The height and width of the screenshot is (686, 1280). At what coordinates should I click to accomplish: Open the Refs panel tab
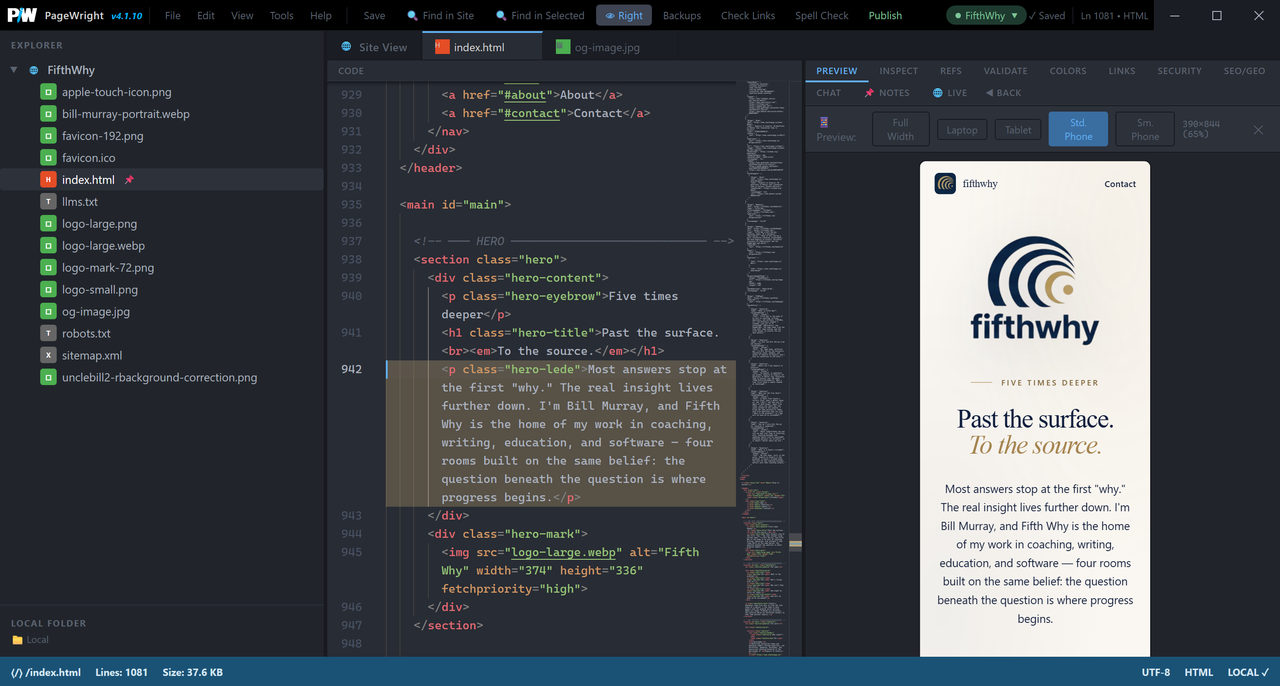click(951, 71)
